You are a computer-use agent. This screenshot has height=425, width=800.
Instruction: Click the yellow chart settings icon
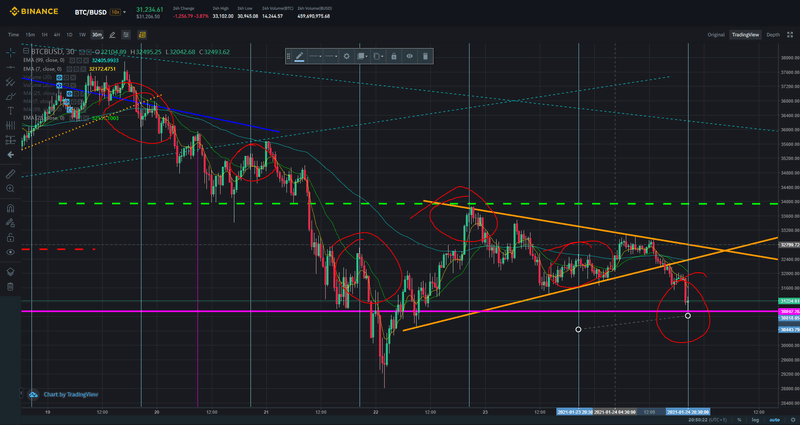tap(142, 35)
